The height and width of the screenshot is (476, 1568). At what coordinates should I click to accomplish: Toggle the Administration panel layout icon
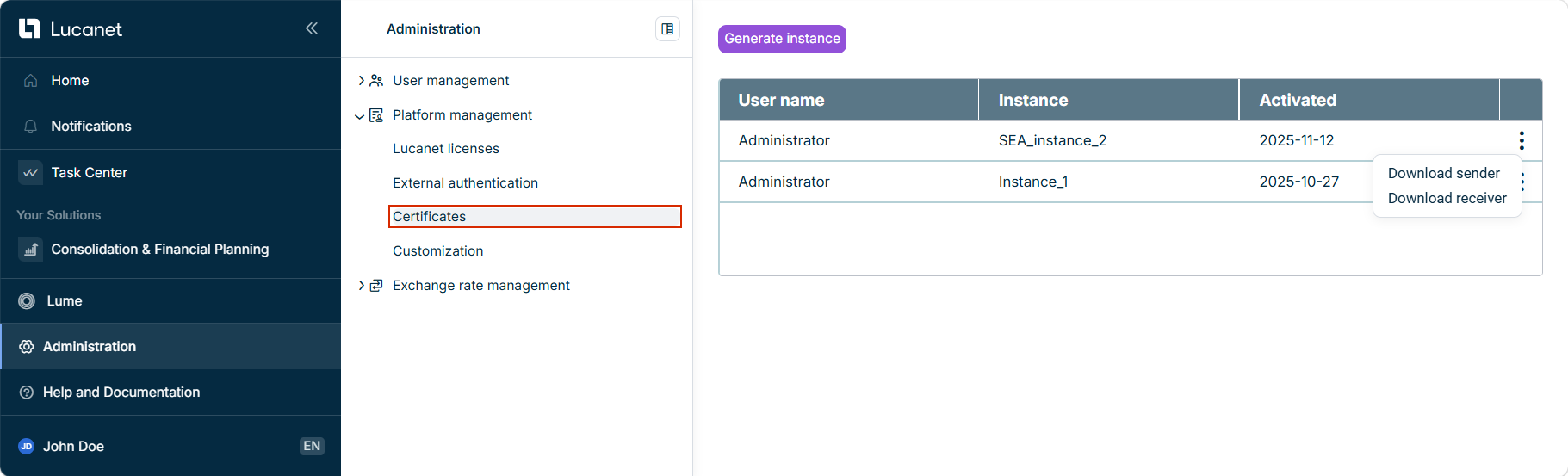tap(667, 28)
